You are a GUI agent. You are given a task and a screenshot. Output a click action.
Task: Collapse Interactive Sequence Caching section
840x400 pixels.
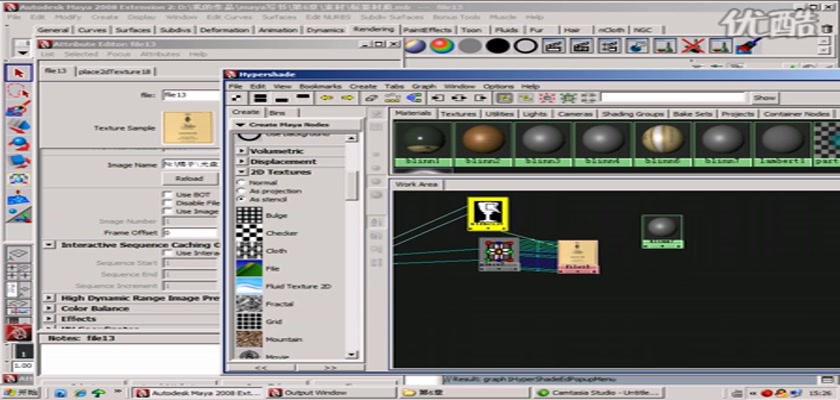pos(49,245)
